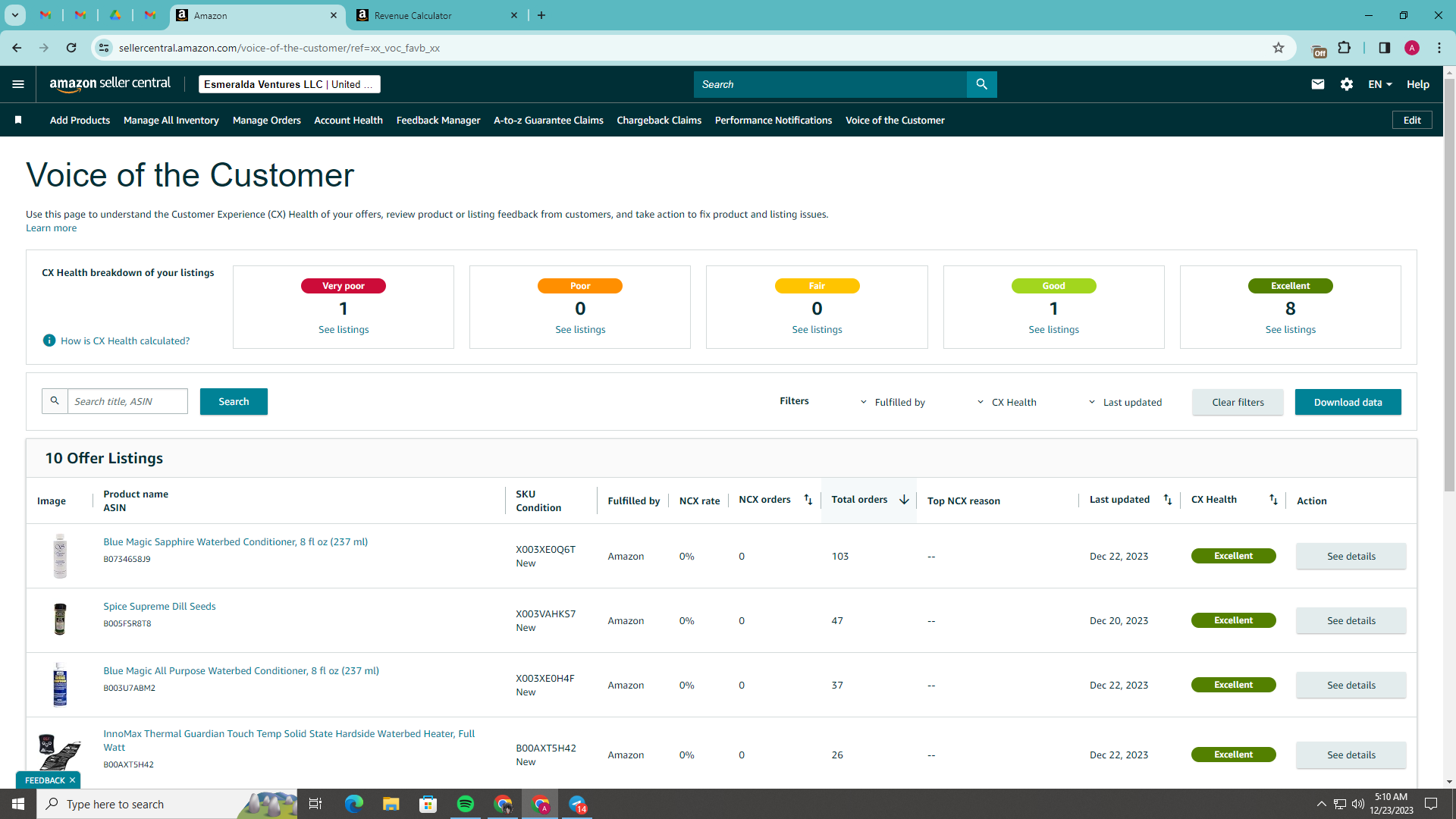
Task: Open Add Products menu item
Action: (80, 120)
